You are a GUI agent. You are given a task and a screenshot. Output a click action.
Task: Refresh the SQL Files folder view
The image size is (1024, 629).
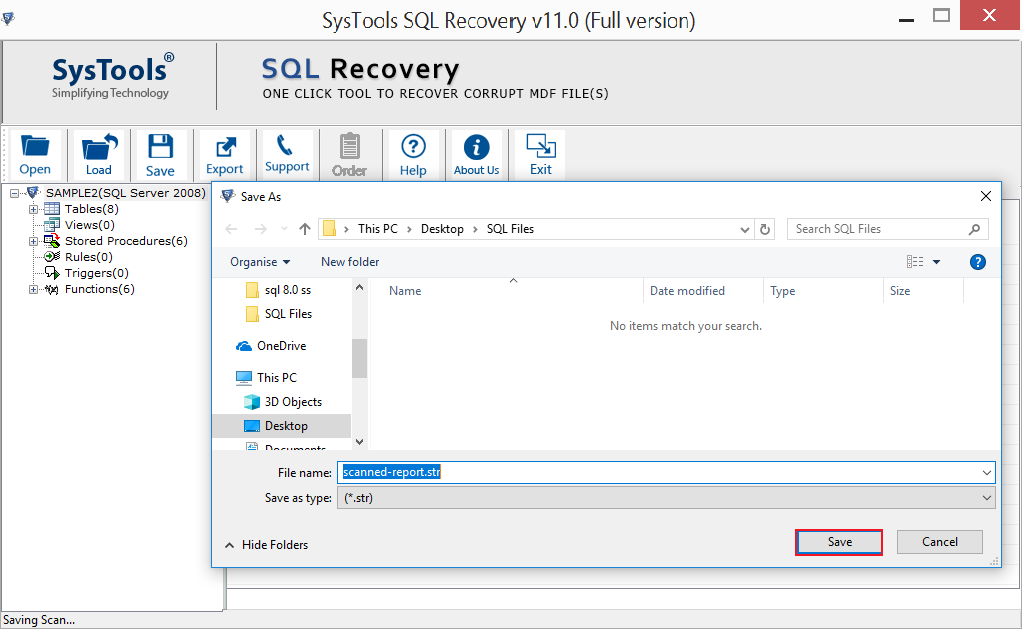(765, 229)
